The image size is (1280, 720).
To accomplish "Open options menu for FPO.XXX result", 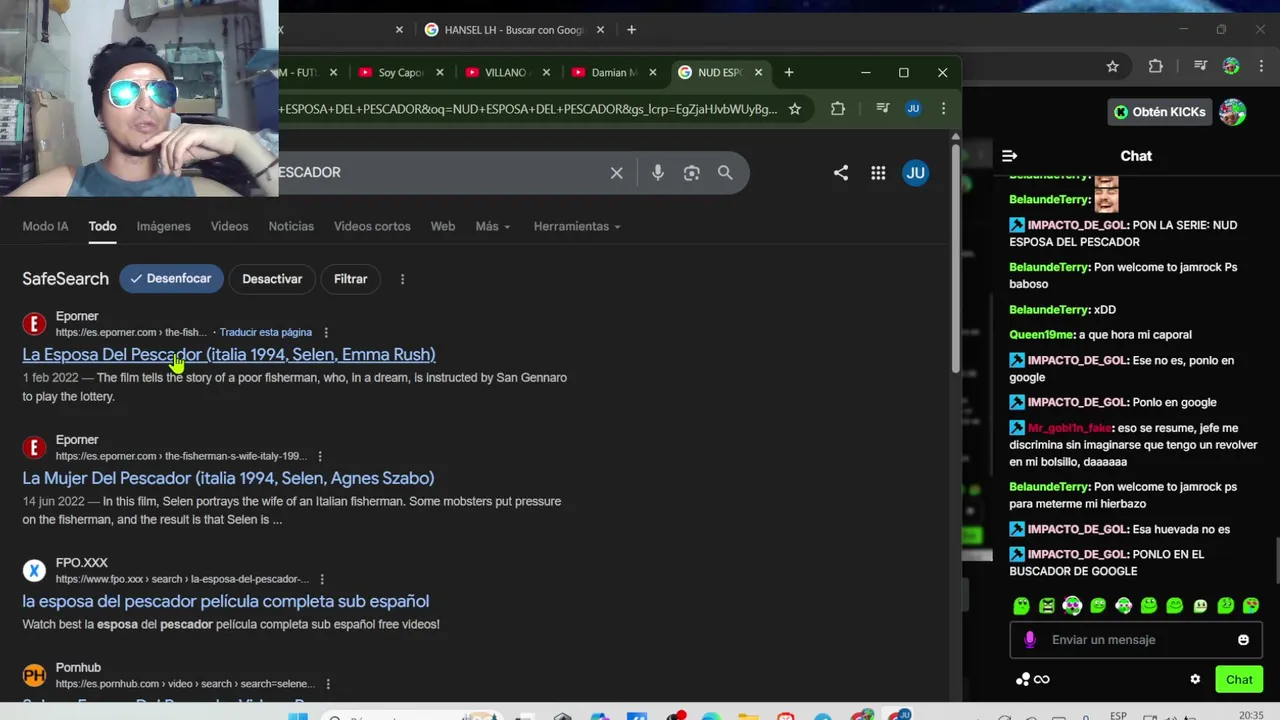I will 321,580.
